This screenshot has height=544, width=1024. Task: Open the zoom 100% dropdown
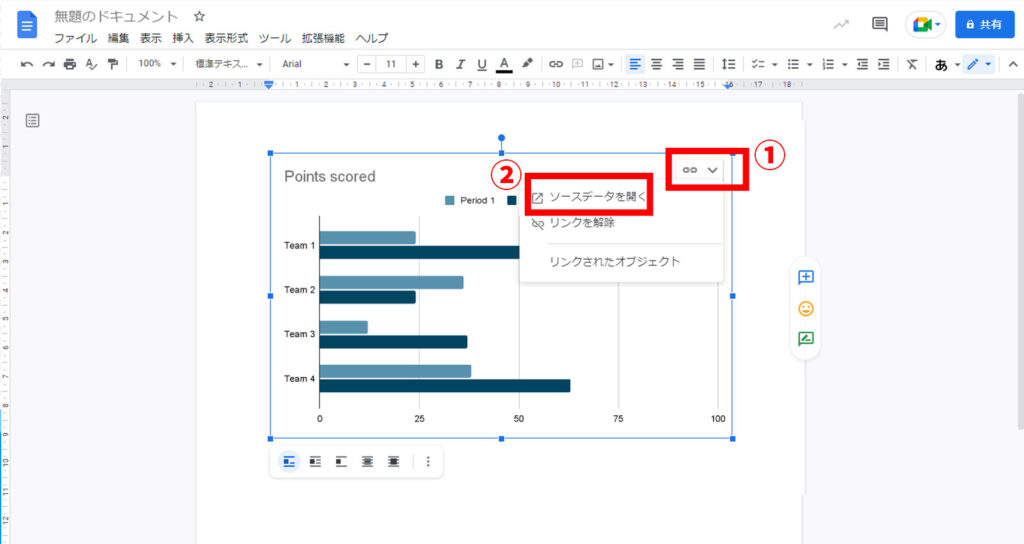157,64
